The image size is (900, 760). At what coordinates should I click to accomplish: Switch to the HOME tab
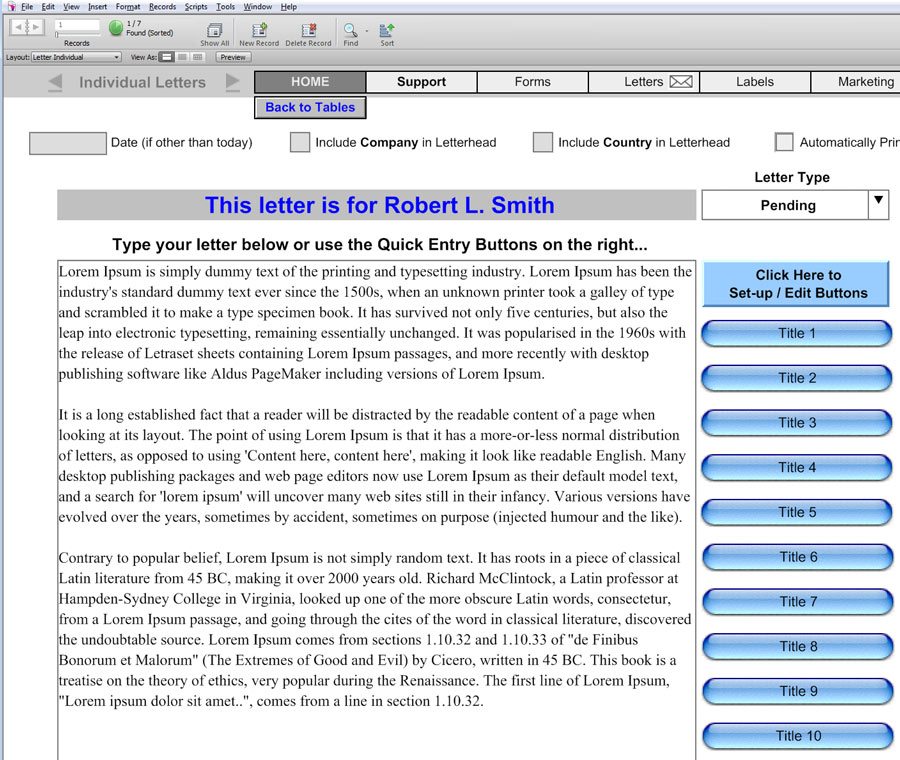point(310,82)
